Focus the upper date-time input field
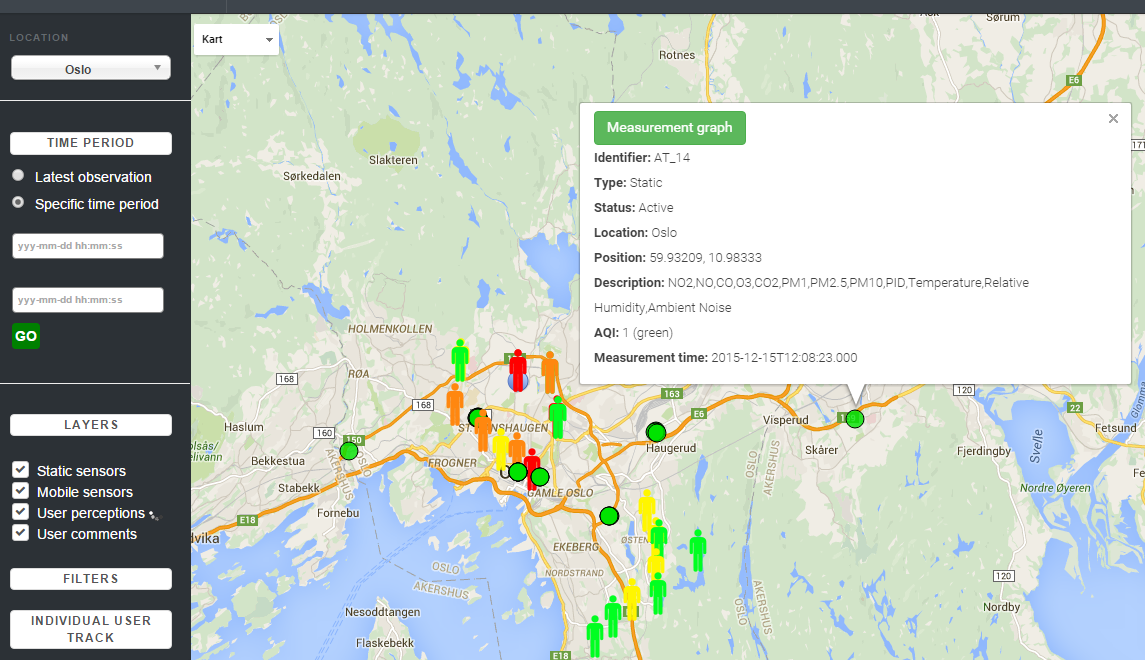Screen dimensions: 1145x660 (88, 246)
